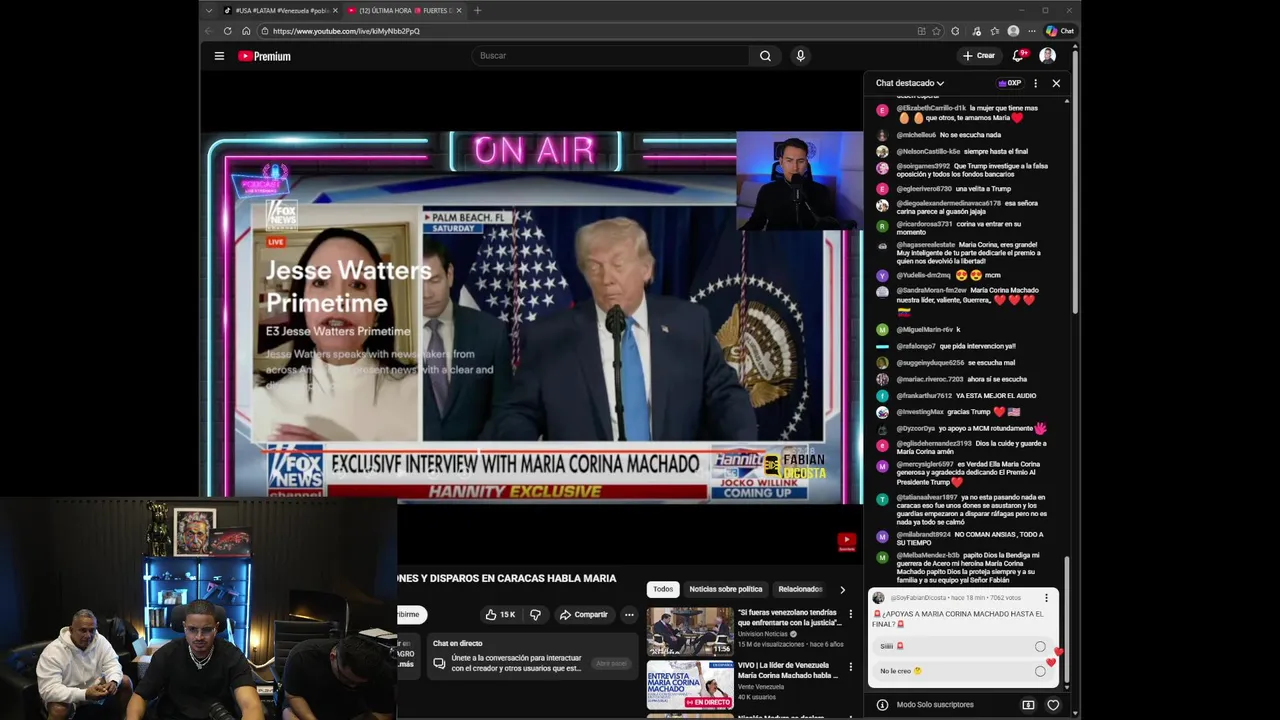View subscribers-only mode info icon

click(882, 705)
